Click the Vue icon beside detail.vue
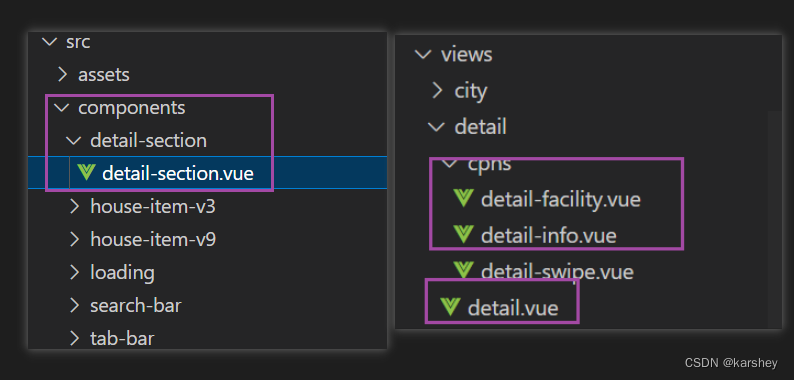Image resolution: width=794 pixels, height=380 pixels. click(x=450, y=307)
